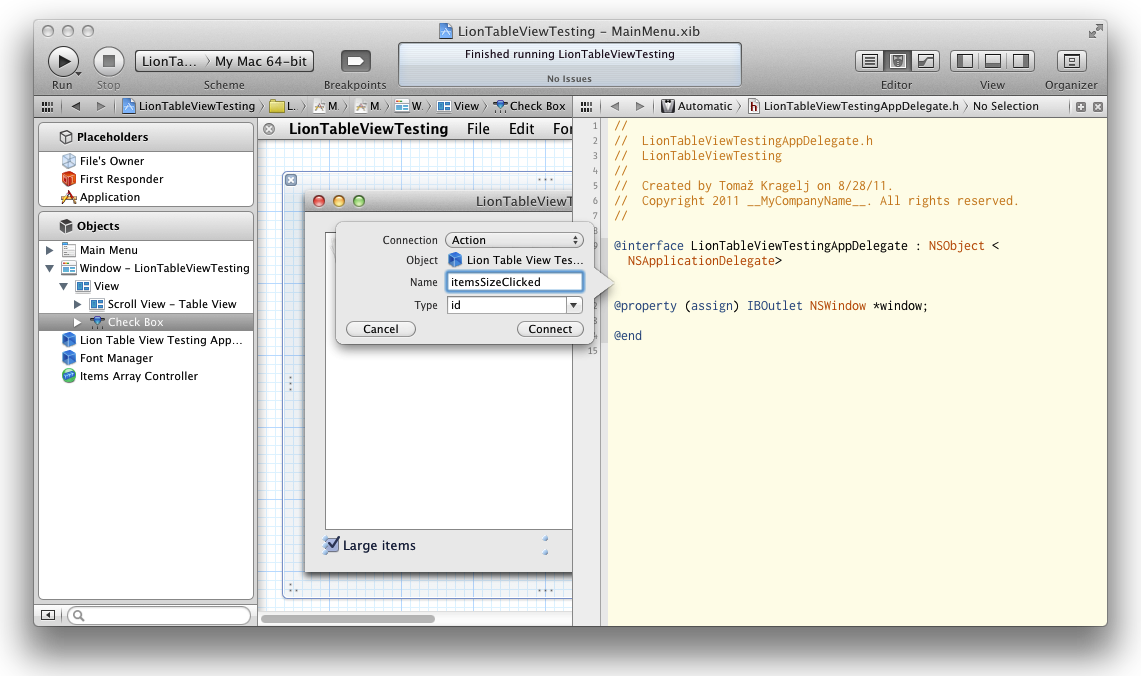1141x676 pixels.
Task: Open related files icon in assistant editor jump bar
Action: 587,106
